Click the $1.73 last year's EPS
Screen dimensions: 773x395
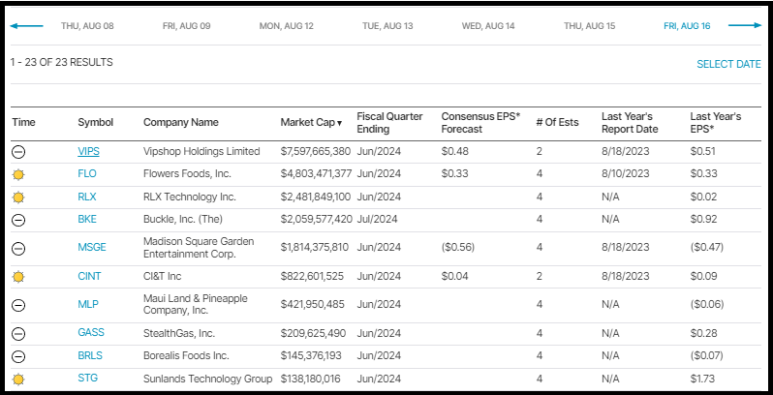point(703,379)
